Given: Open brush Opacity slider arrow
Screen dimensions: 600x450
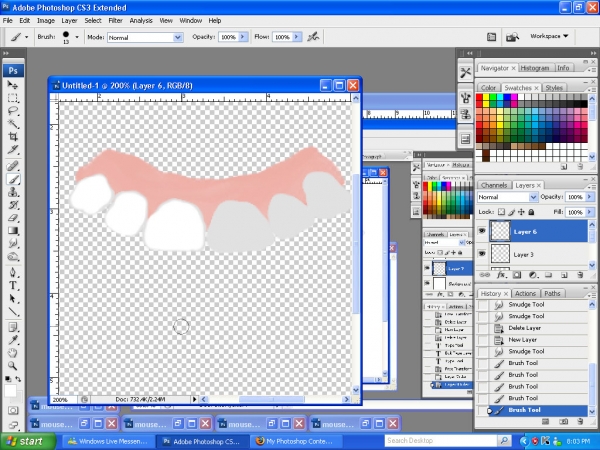Looking at the screenshot, I should pos(243,37).
